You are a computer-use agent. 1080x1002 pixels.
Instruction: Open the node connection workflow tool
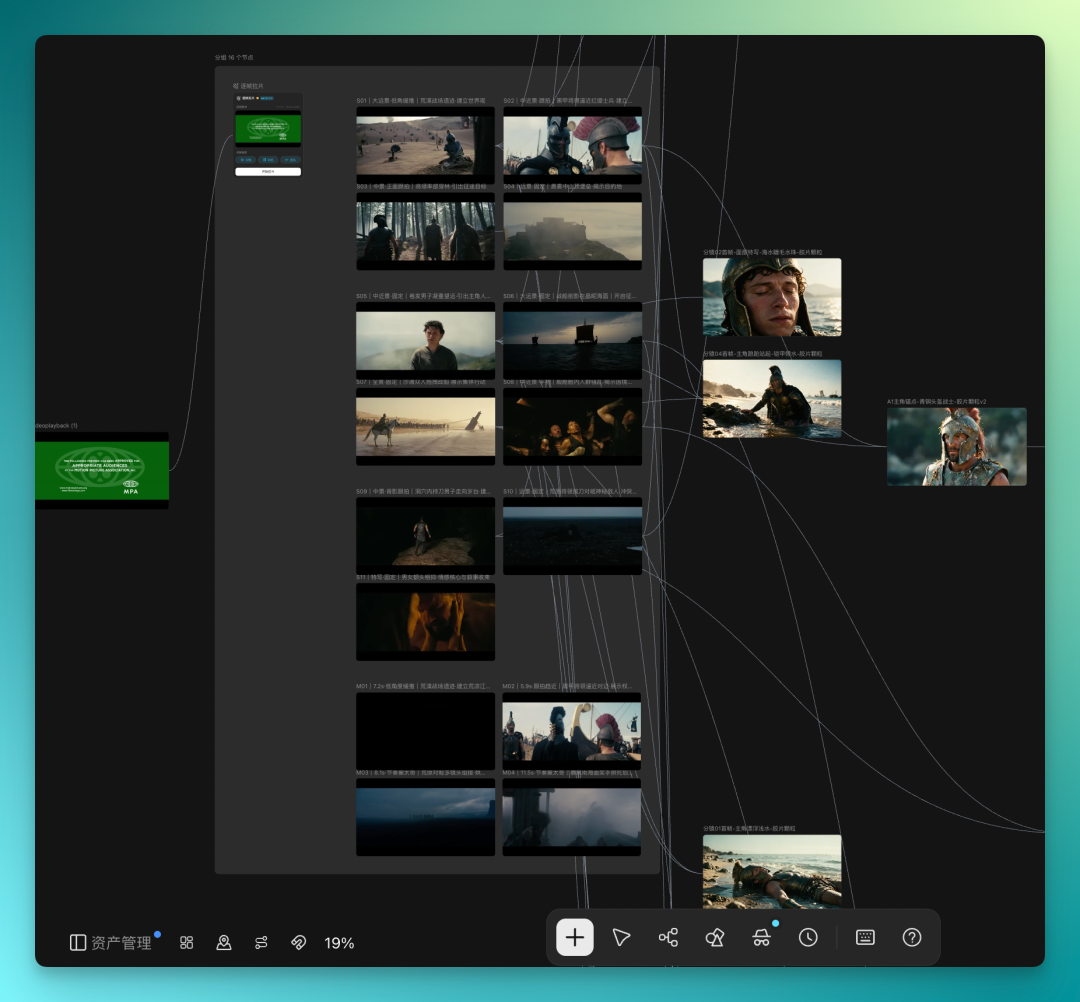pyautogui.click(x=668, y=937)
